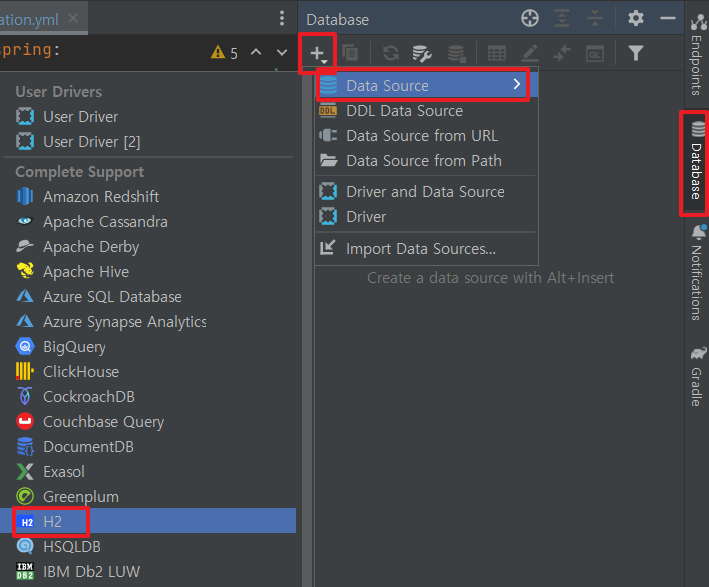Open the Gradle tool window
The image size is (709, 587).
(x=697, y=376)
